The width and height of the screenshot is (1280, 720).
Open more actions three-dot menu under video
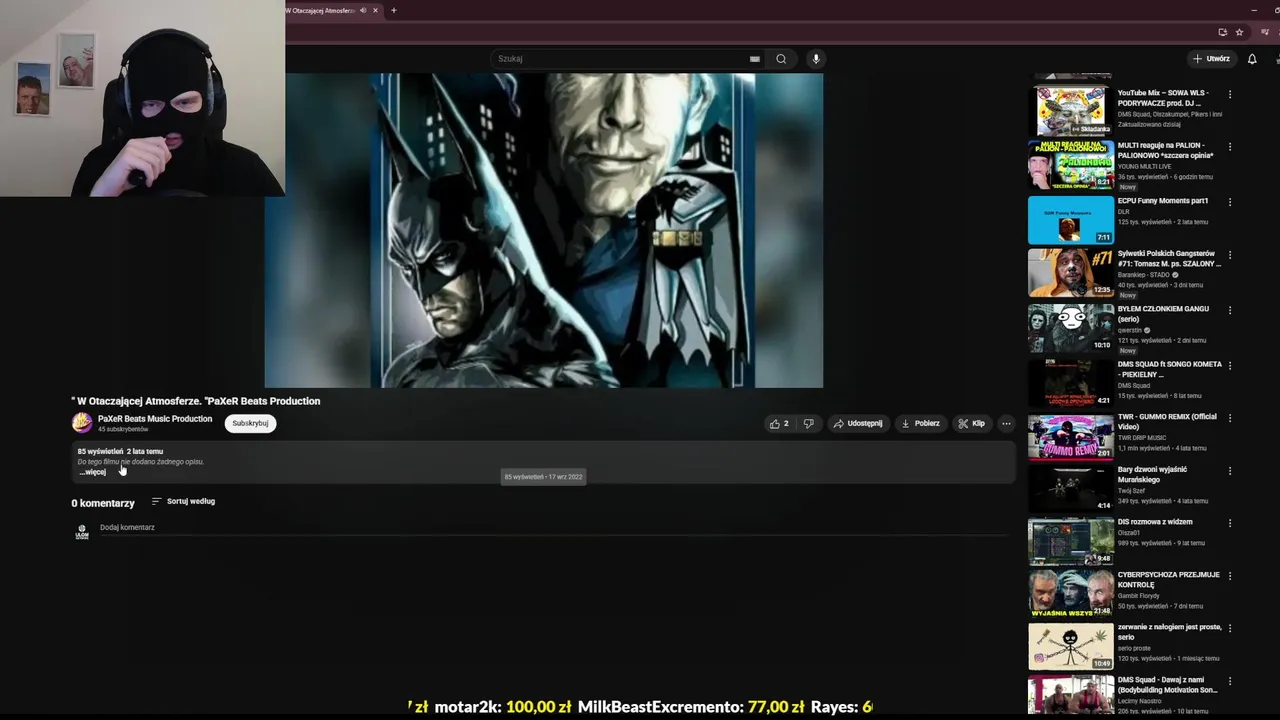1006,423
